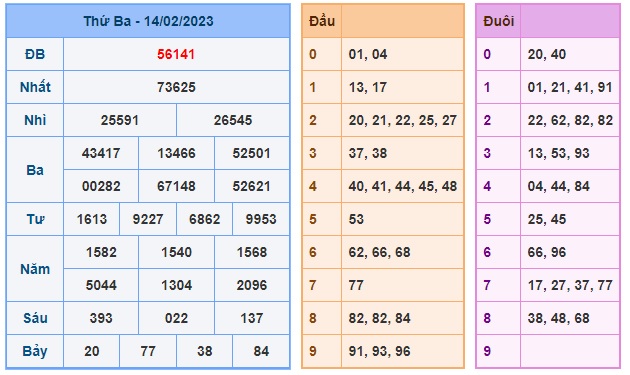Screen dimensions: 630x375
Task: Select Bảy prize number 77
Action: click(x=148, y=351)
